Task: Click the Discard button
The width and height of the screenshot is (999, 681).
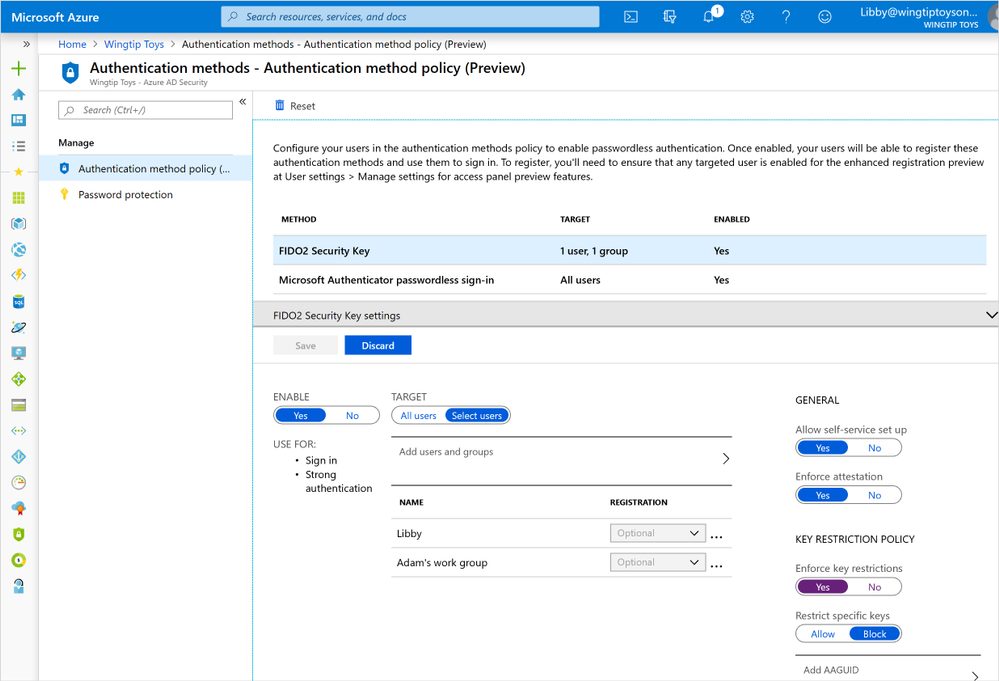Action: [x=377, y=344]
